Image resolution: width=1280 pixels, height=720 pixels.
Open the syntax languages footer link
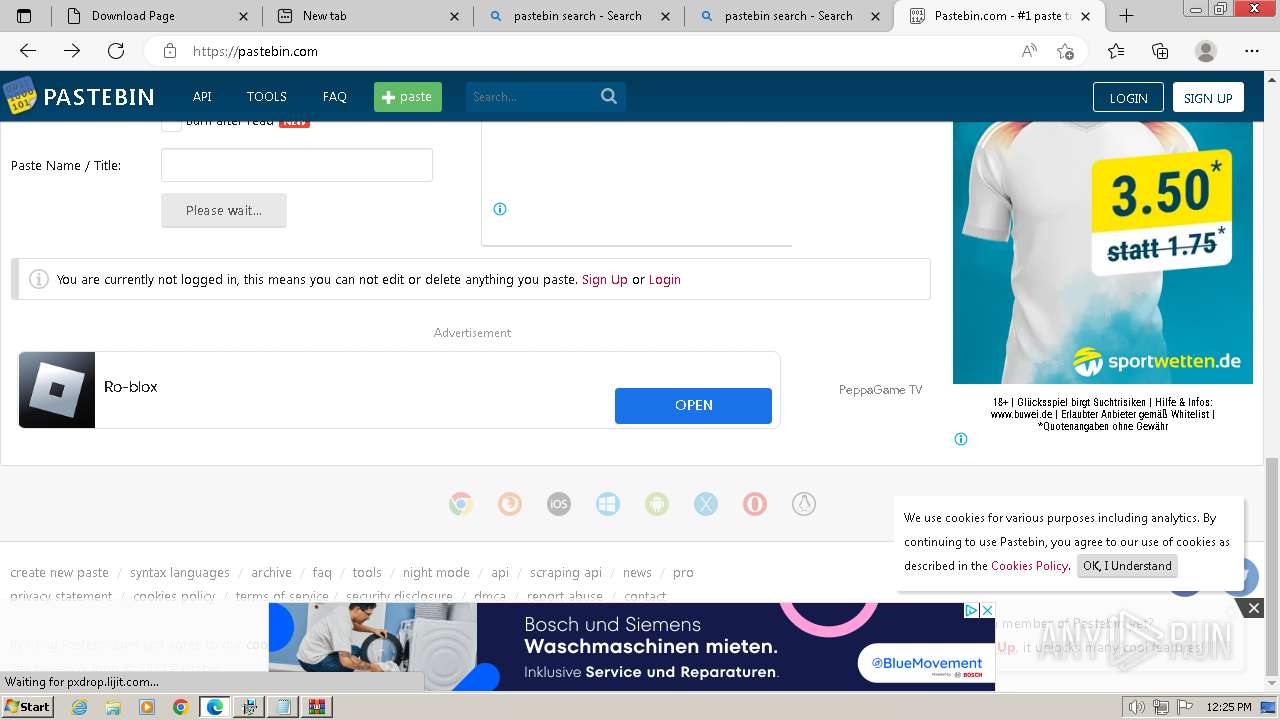[x=180, y=573]
